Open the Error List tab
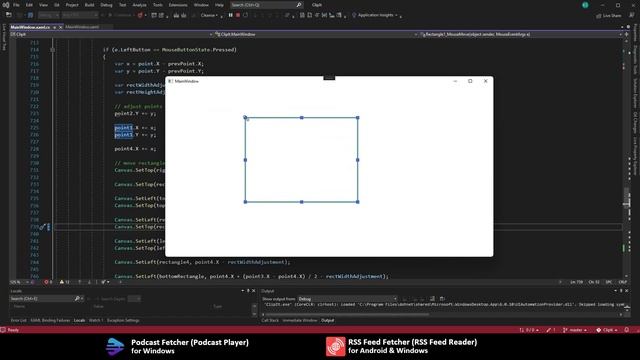This screenshot has width=640, height=360. [x=18, y=320]
